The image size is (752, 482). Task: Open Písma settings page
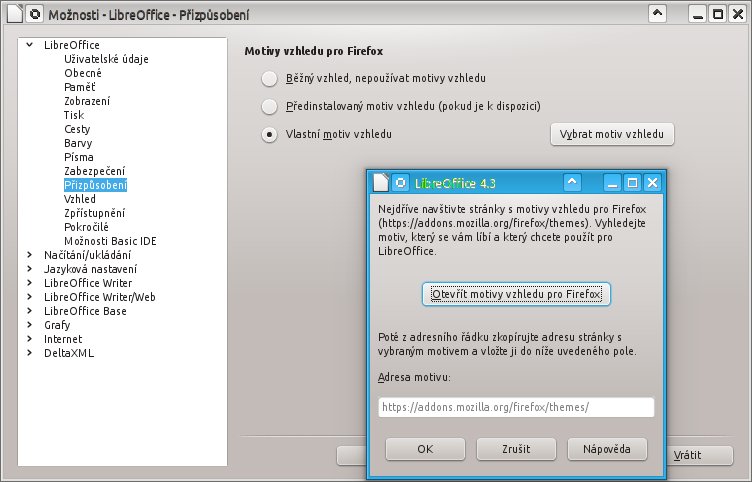pyautogui.click(x=79, y=157)
